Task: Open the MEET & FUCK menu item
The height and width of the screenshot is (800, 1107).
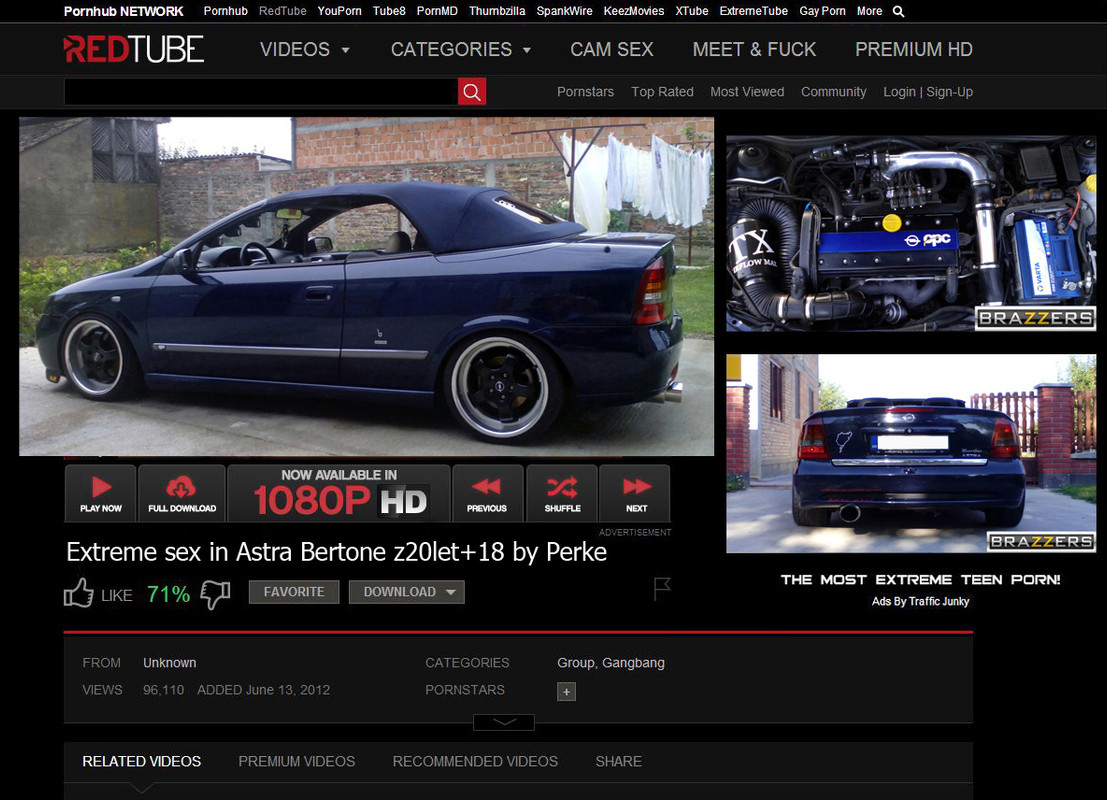Action: click(754, 49)
